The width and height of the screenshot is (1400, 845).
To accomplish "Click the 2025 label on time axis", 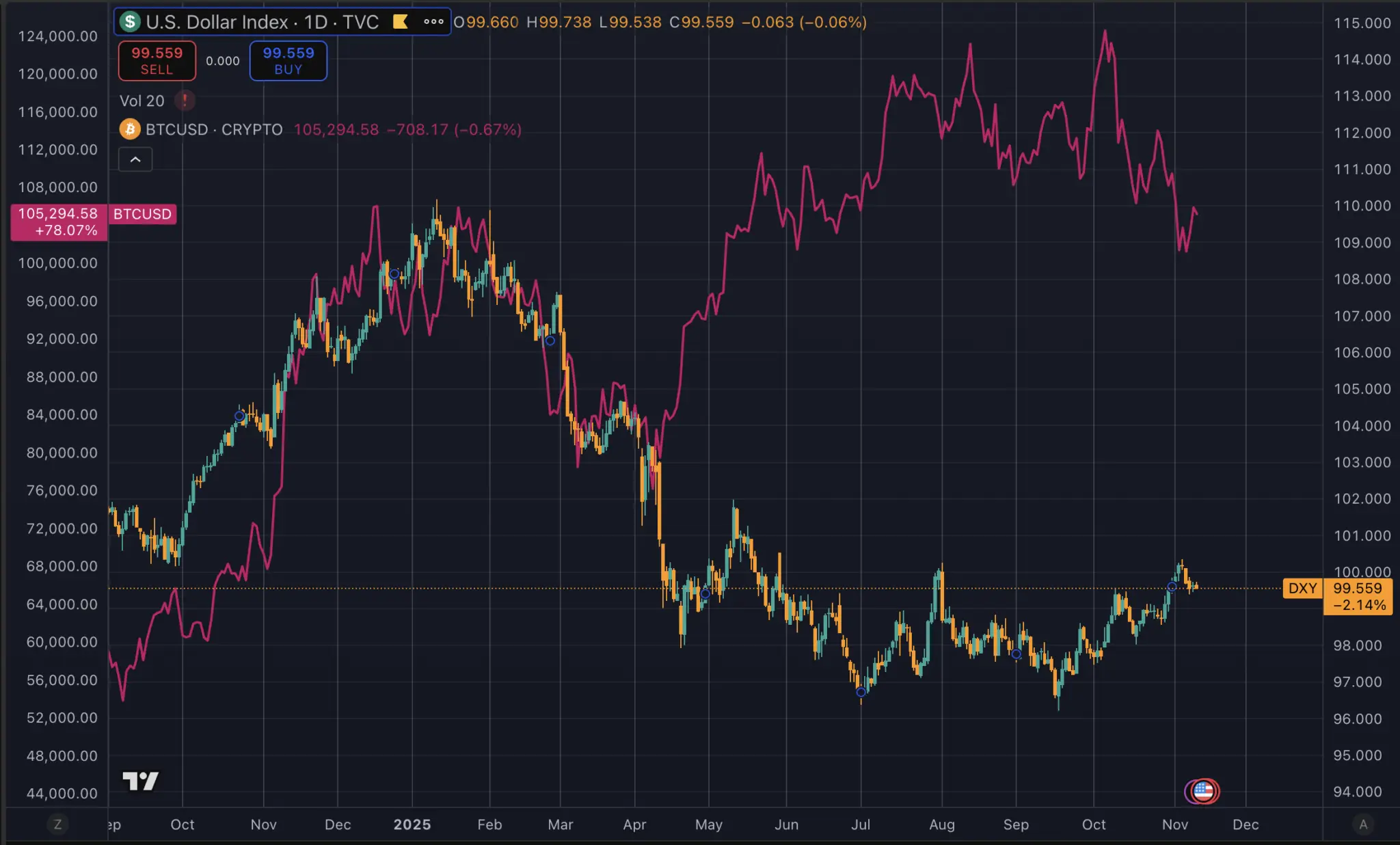I will (x=412, y=824).
